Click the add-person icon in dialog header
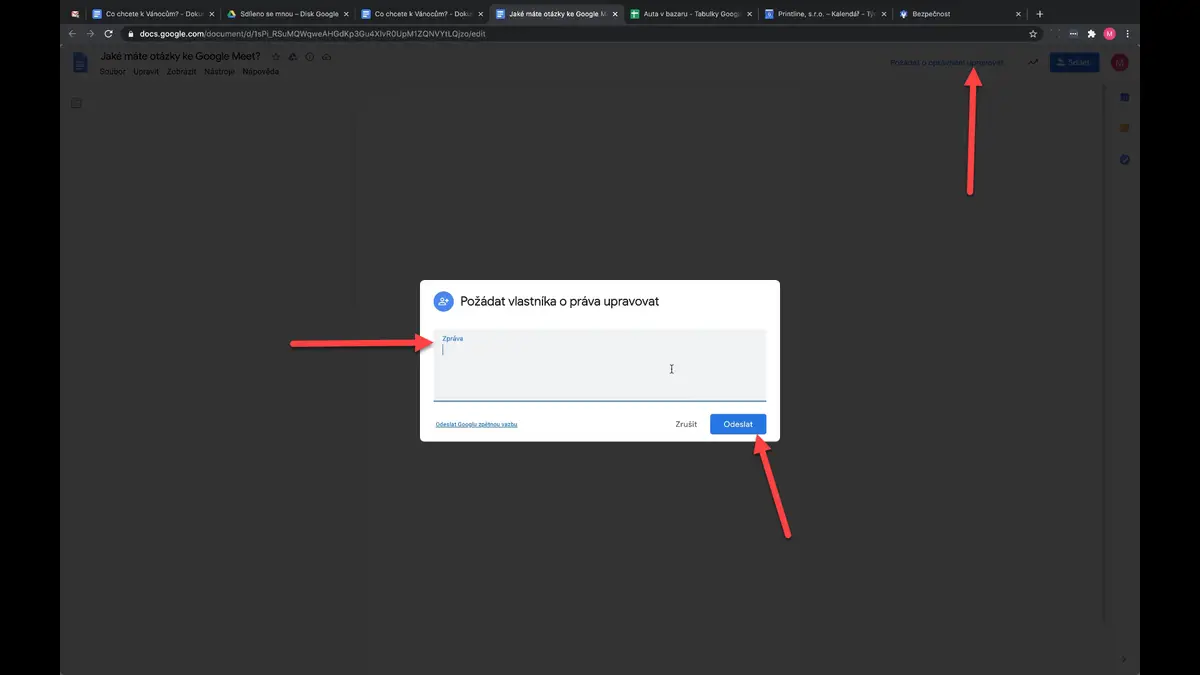1200x675 pixels. 443,301
